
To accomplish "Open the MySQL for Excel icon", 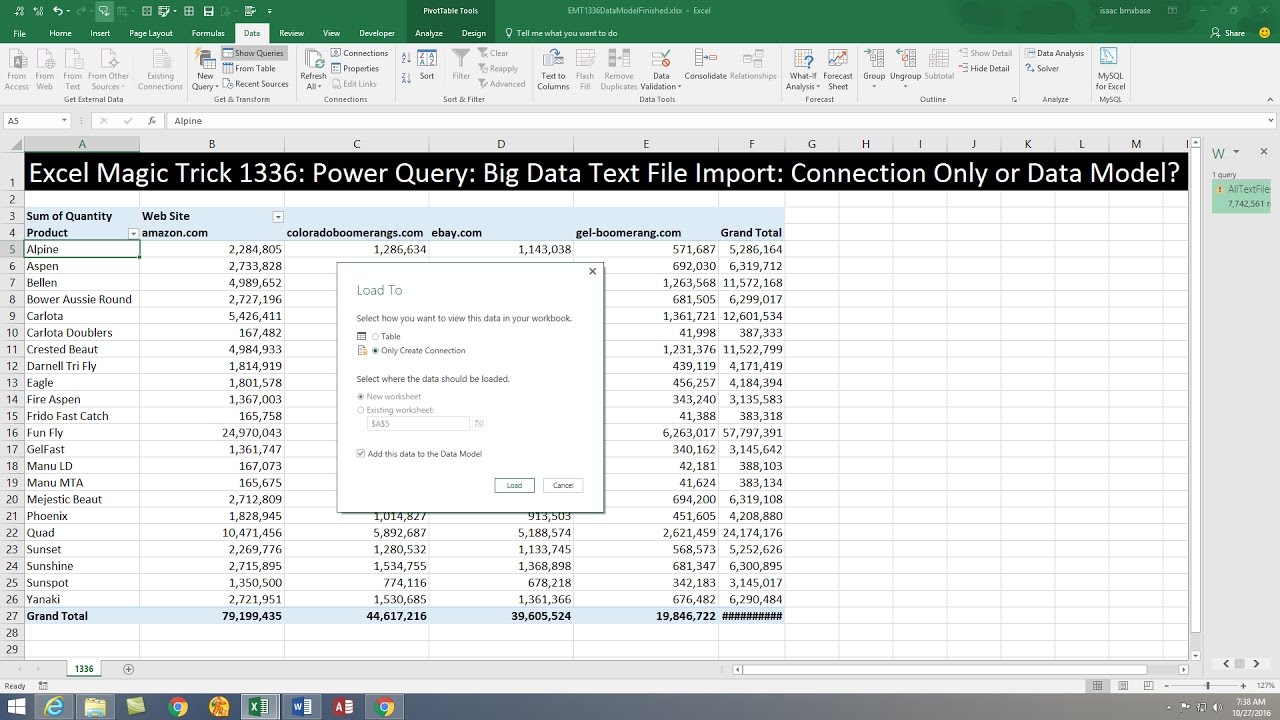I will (x=1110, y=69).
